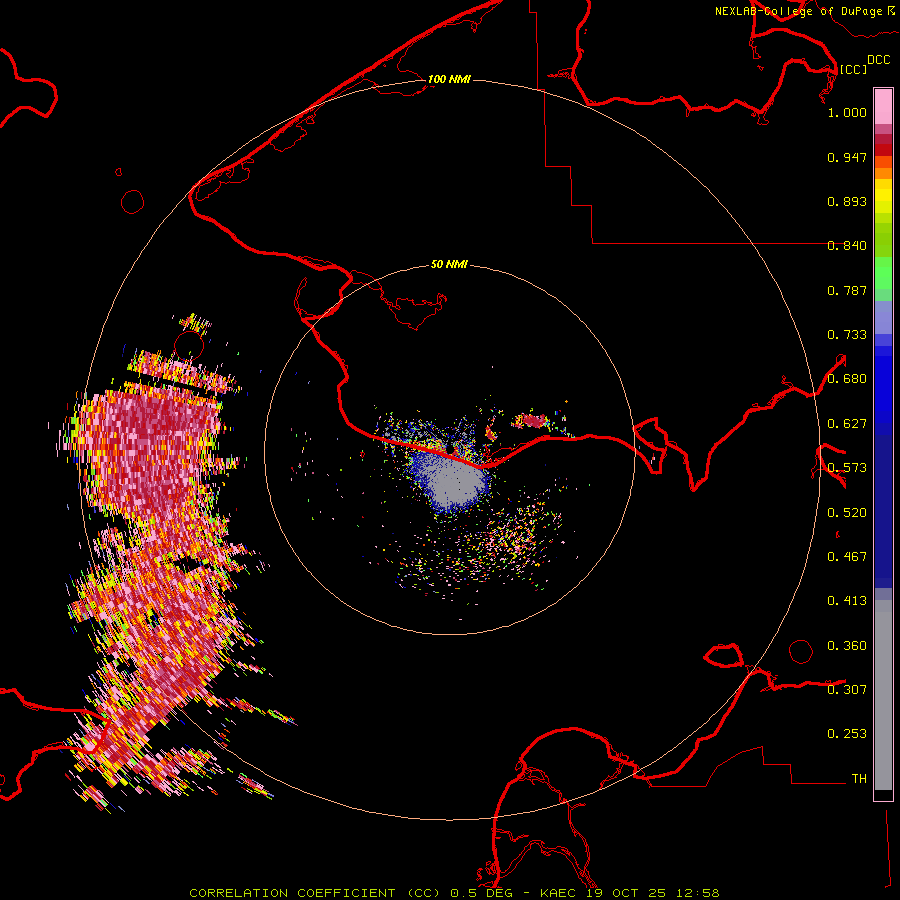Click the 0.787 color scale label
The width and height of the screenshot is (900, 900).
(x=847, y=290)
